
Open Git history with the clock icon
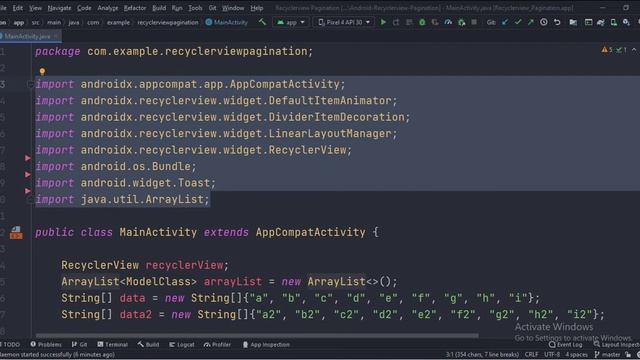coord(544,22)
